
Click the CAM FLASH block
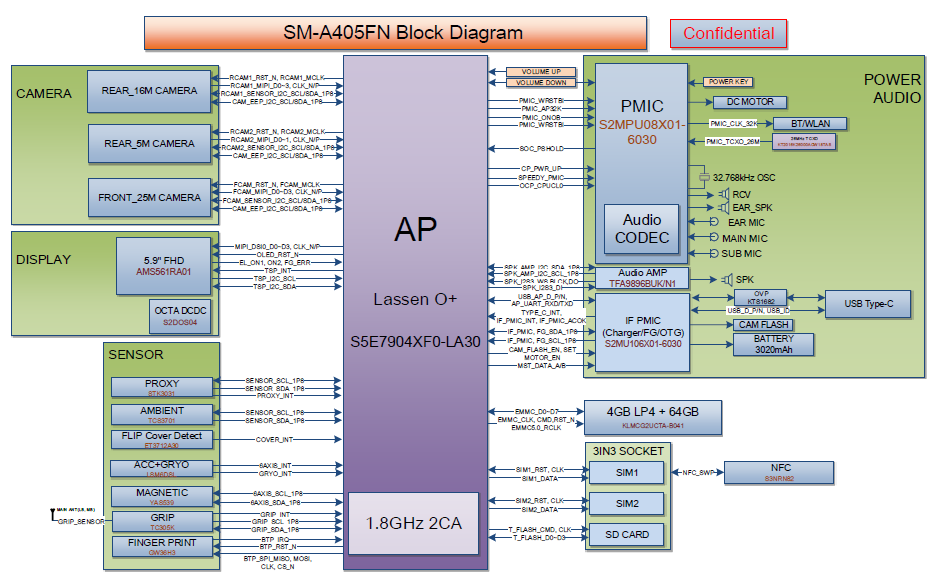pos(763,325)
